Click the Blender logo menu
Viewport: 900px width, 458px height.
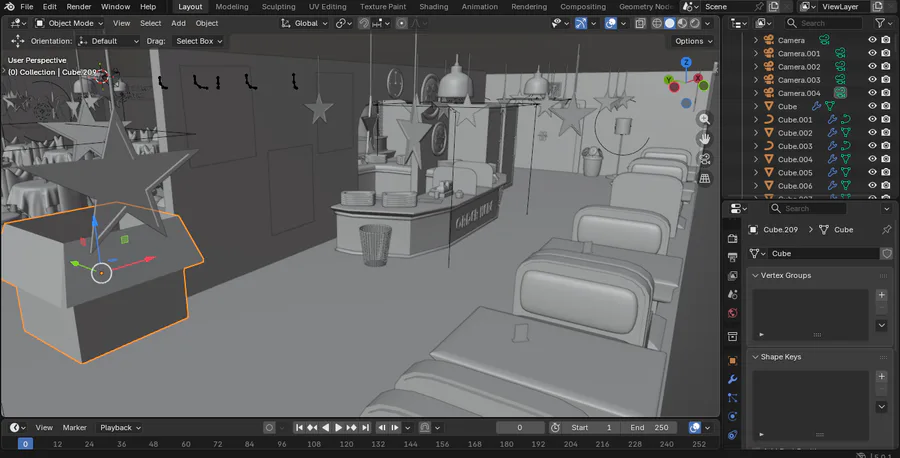tap(9, 7)
